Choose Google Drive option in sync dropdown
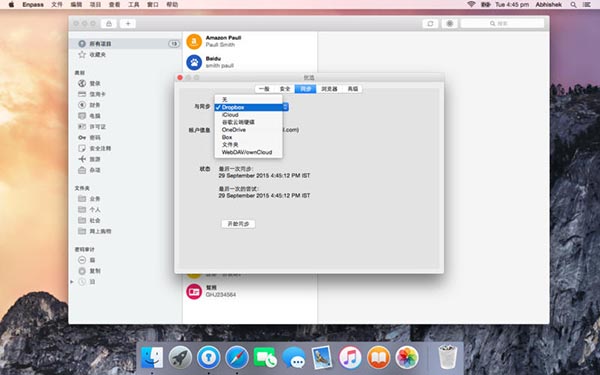Image resolution: width=600 pixels, height=375 pixels. pyautogui.click(x=248, y=122)
